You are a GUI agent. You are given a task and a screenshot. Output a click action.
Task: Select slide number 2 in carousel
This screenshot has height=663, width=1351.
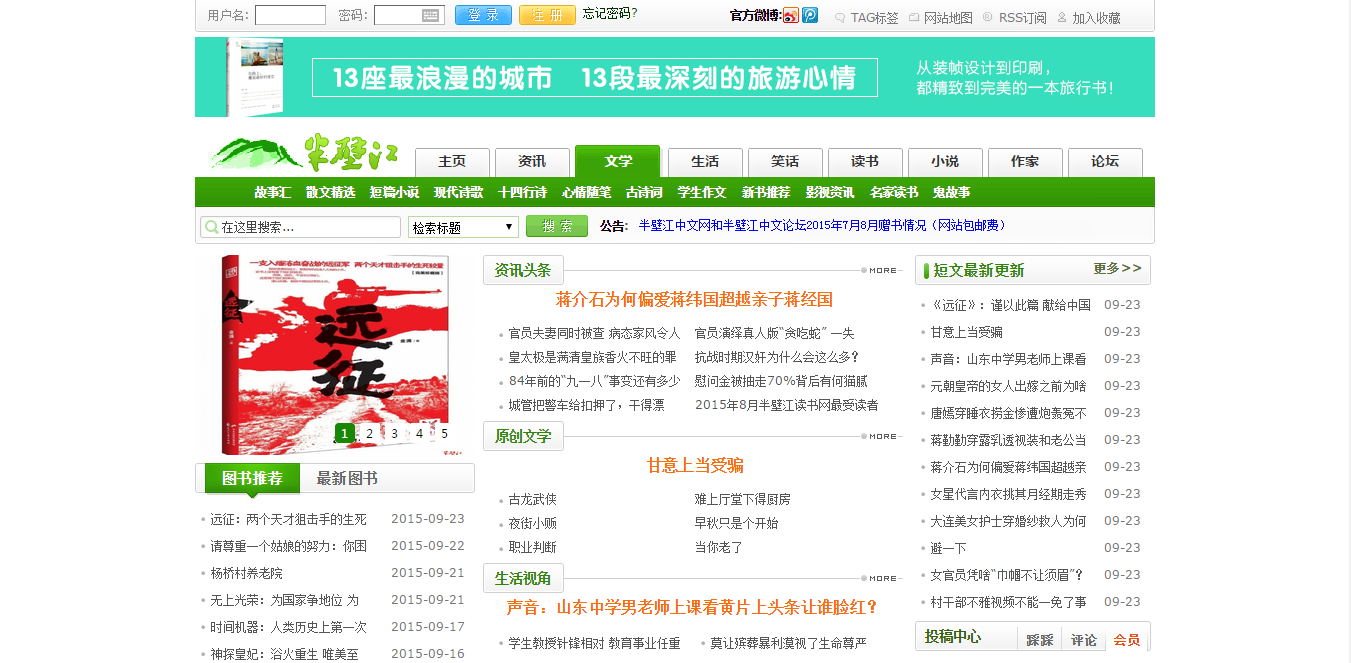[369, 433]
